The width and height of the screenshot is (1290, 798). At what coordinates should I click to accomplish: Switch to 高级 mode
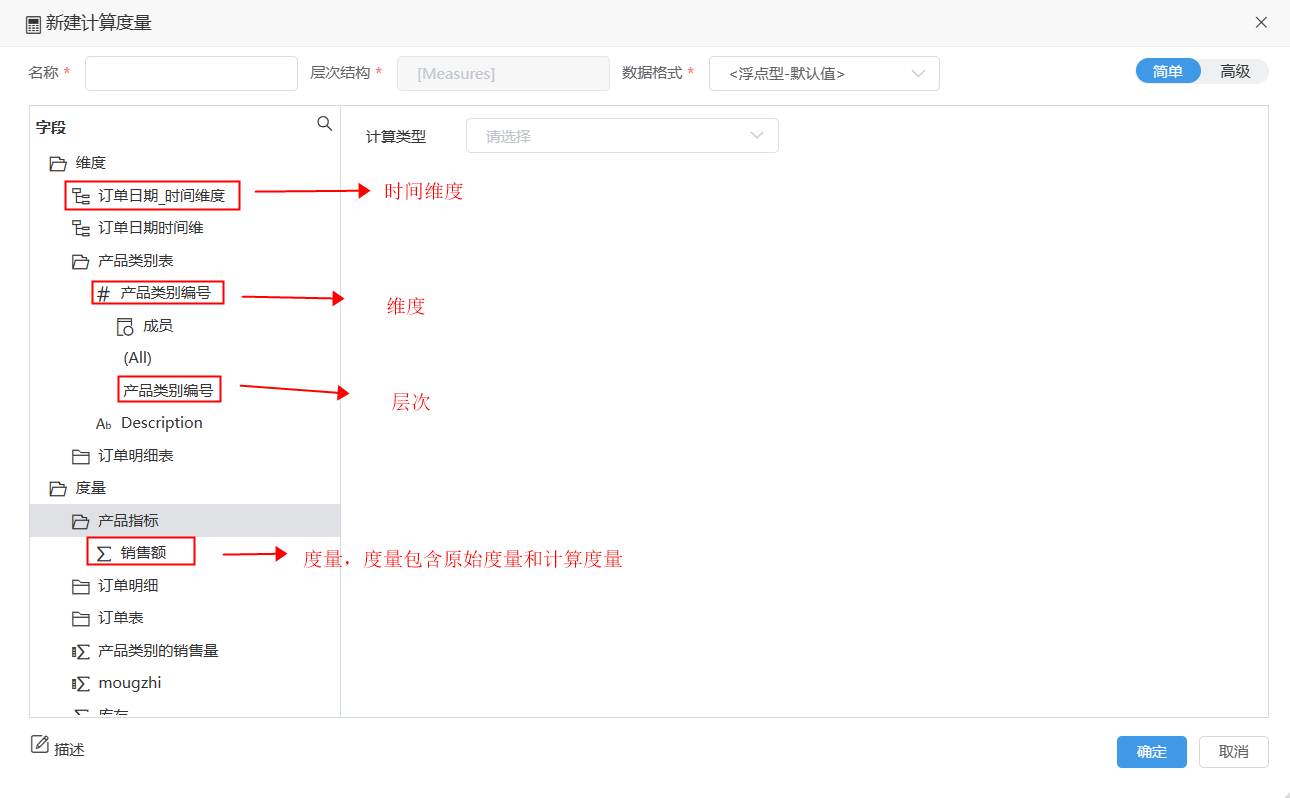click(1235, 72)
